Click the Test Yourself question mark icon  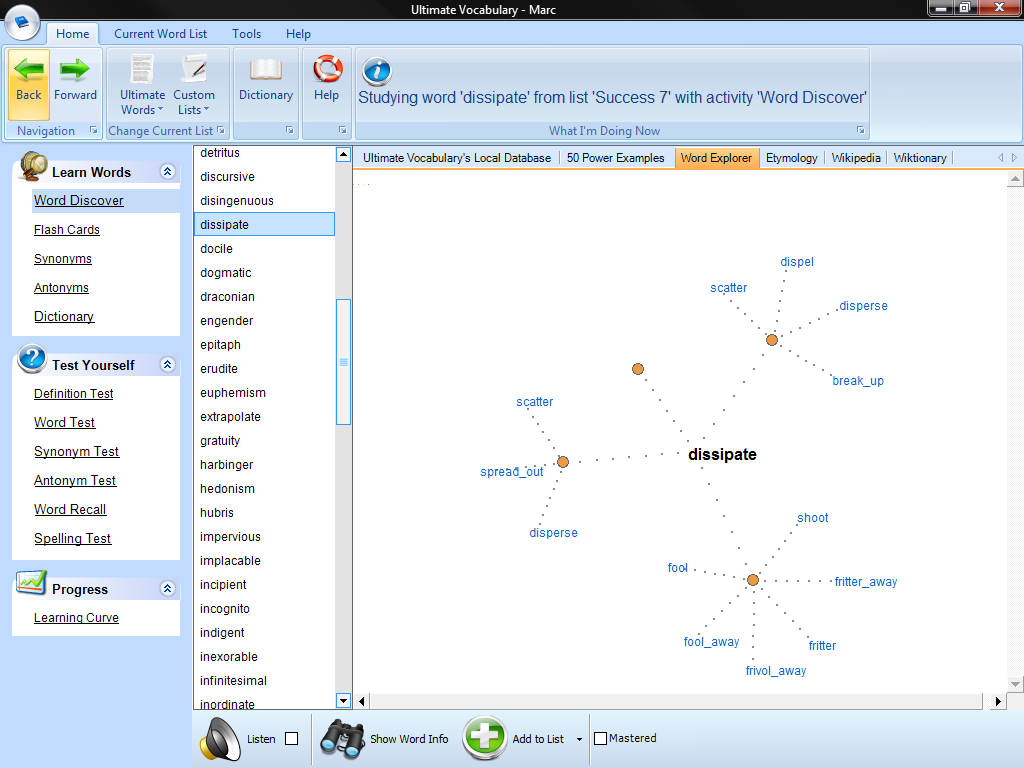tap(32, 359)
